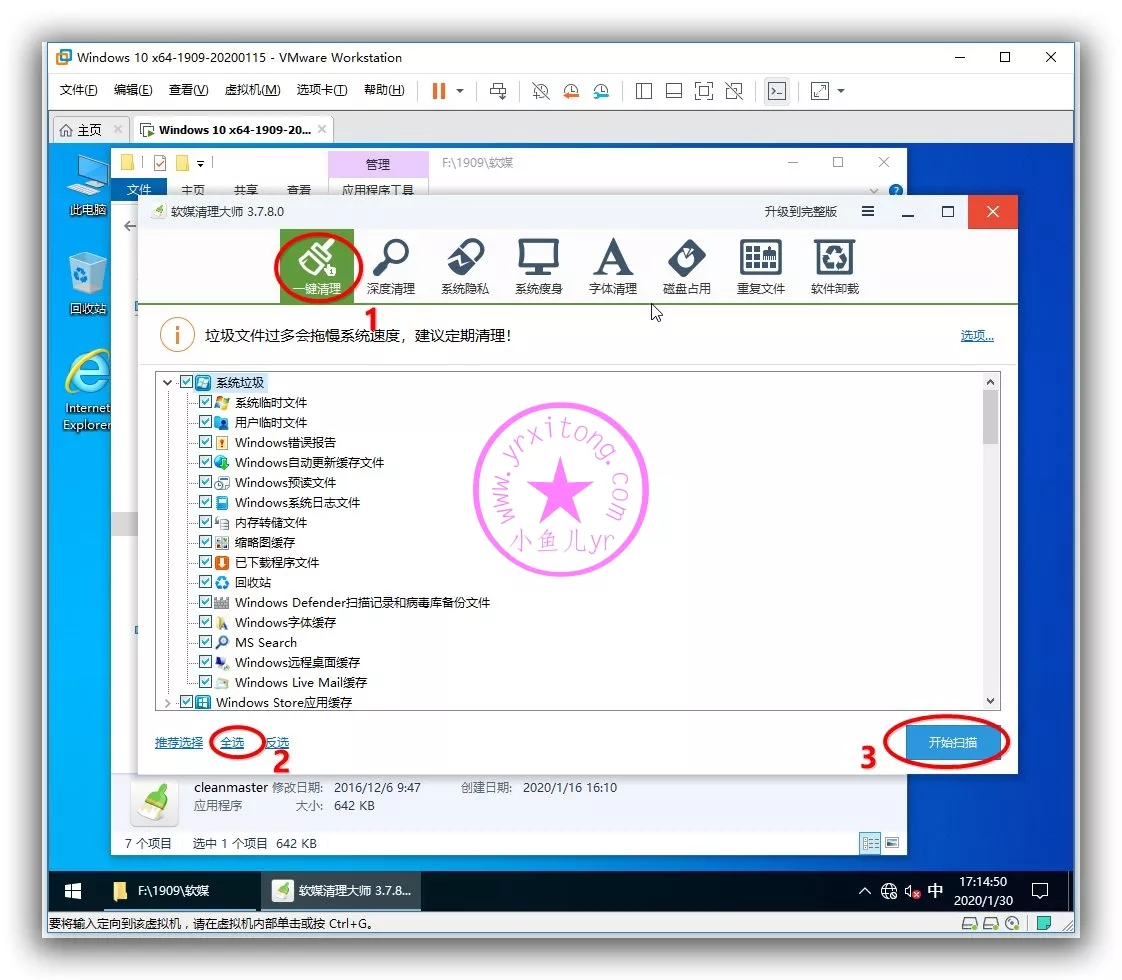
Task: Expand the Windows Store应用缓存 node
Action: [167, 703]
